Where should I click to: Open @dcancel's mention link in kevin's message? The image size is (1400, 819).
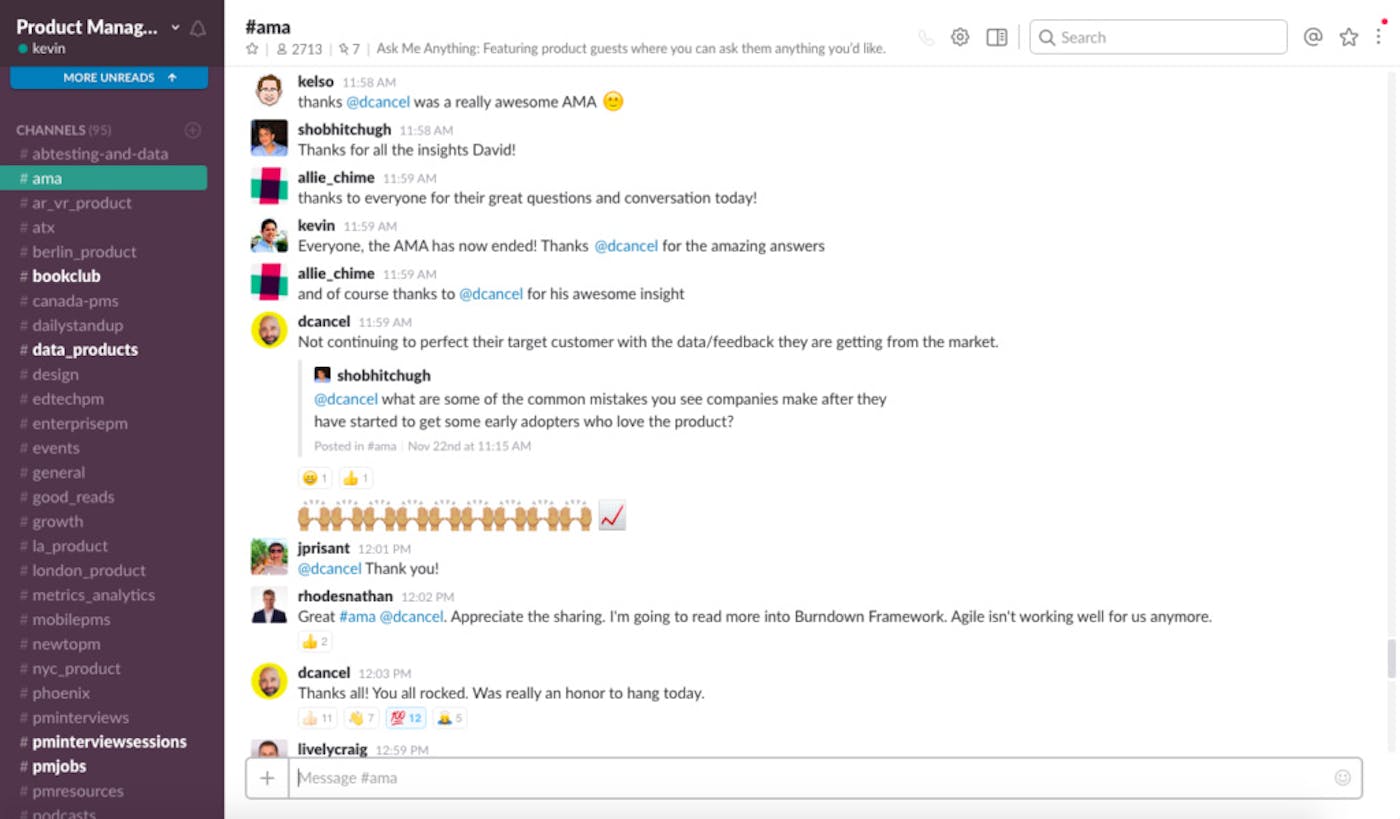coord(627,245)
